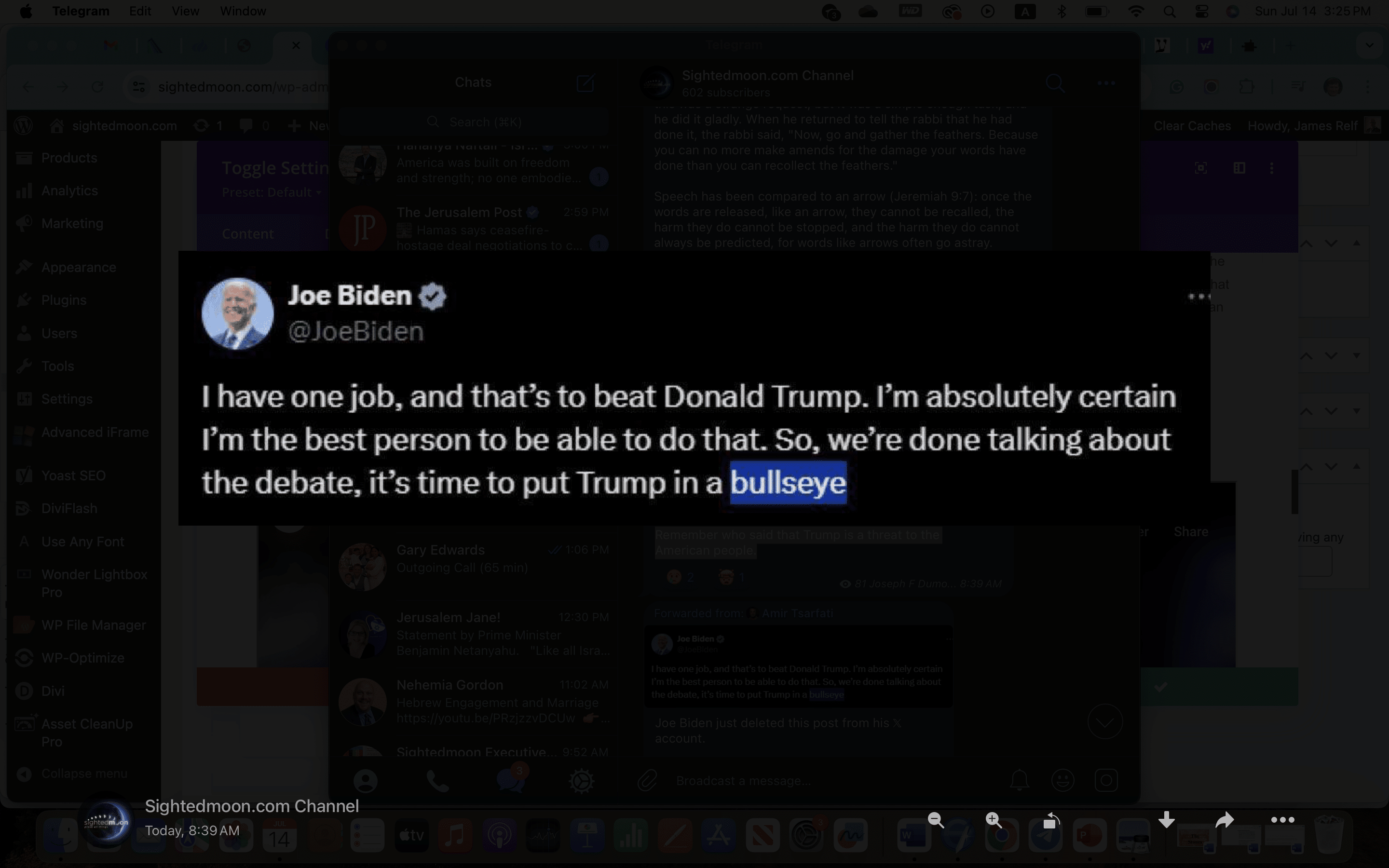
Task: Click the enlarged Joe Biden tweet image
Action: pos(694,388)
